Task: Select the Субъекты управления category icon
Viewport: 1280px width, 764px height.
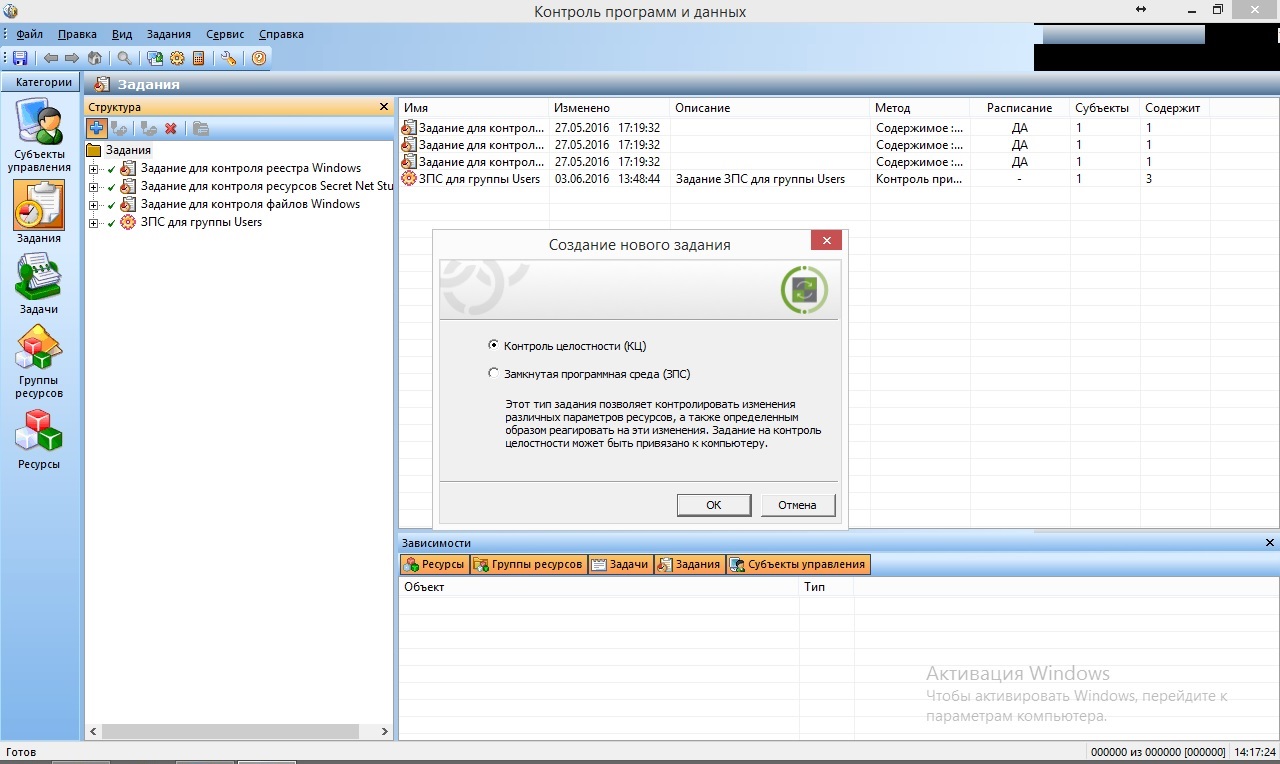Action: coord(40,122)
